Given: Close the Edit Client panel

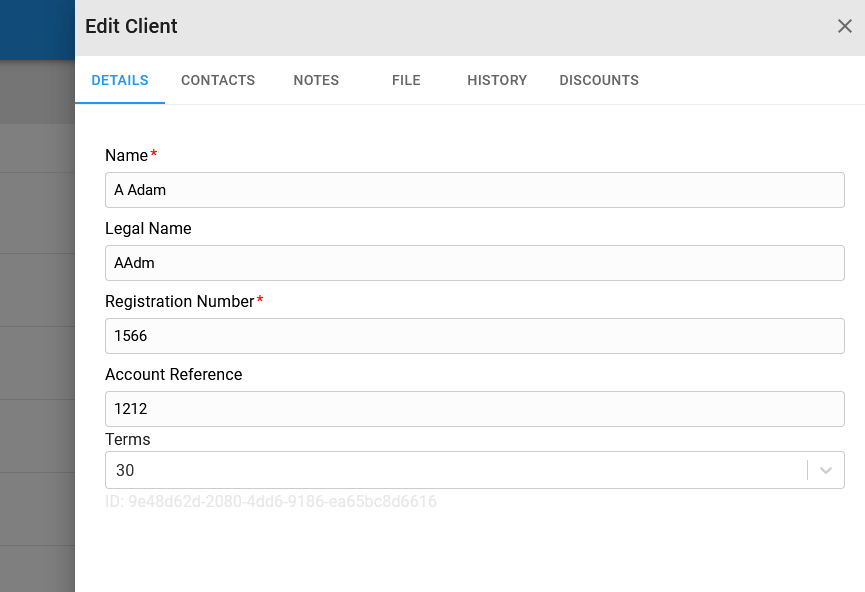Looking at the screenshot, I should [845, 26].
